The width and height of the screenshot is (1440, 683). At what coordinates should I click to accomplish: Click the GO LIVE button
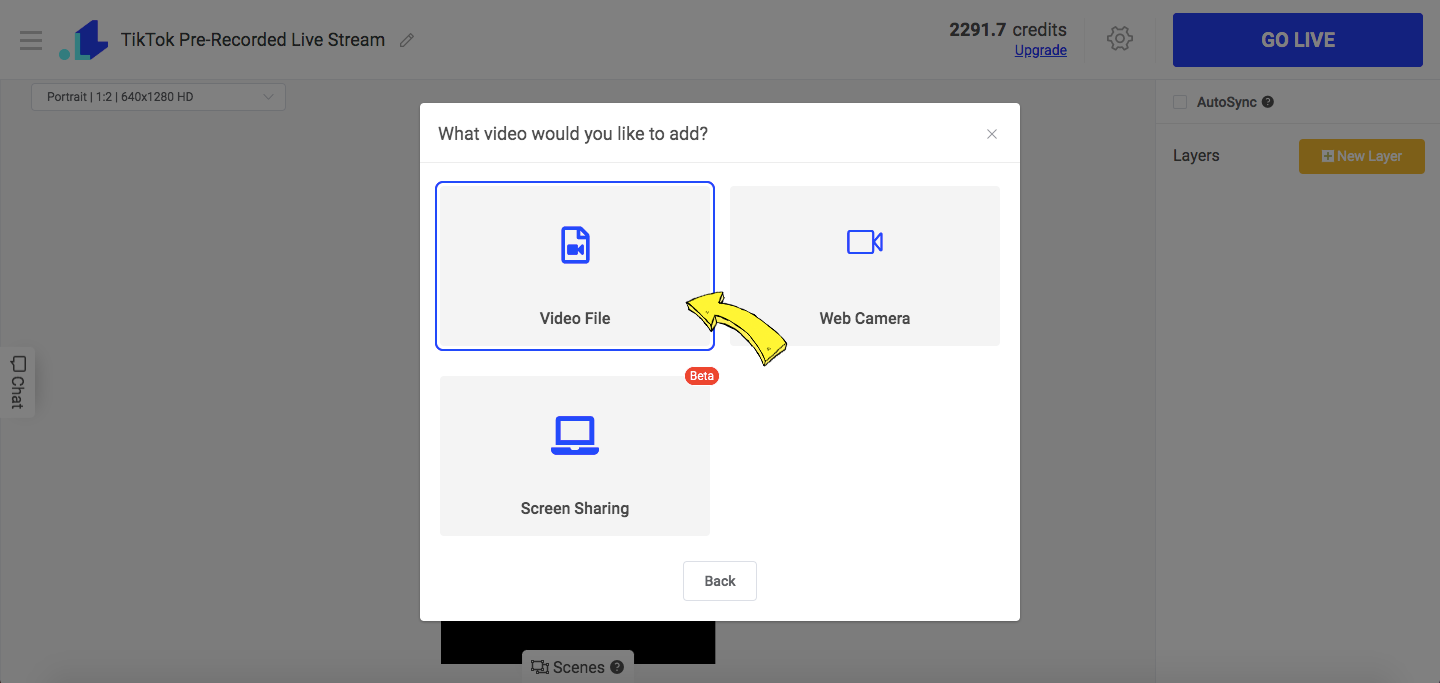point(1297,39)
